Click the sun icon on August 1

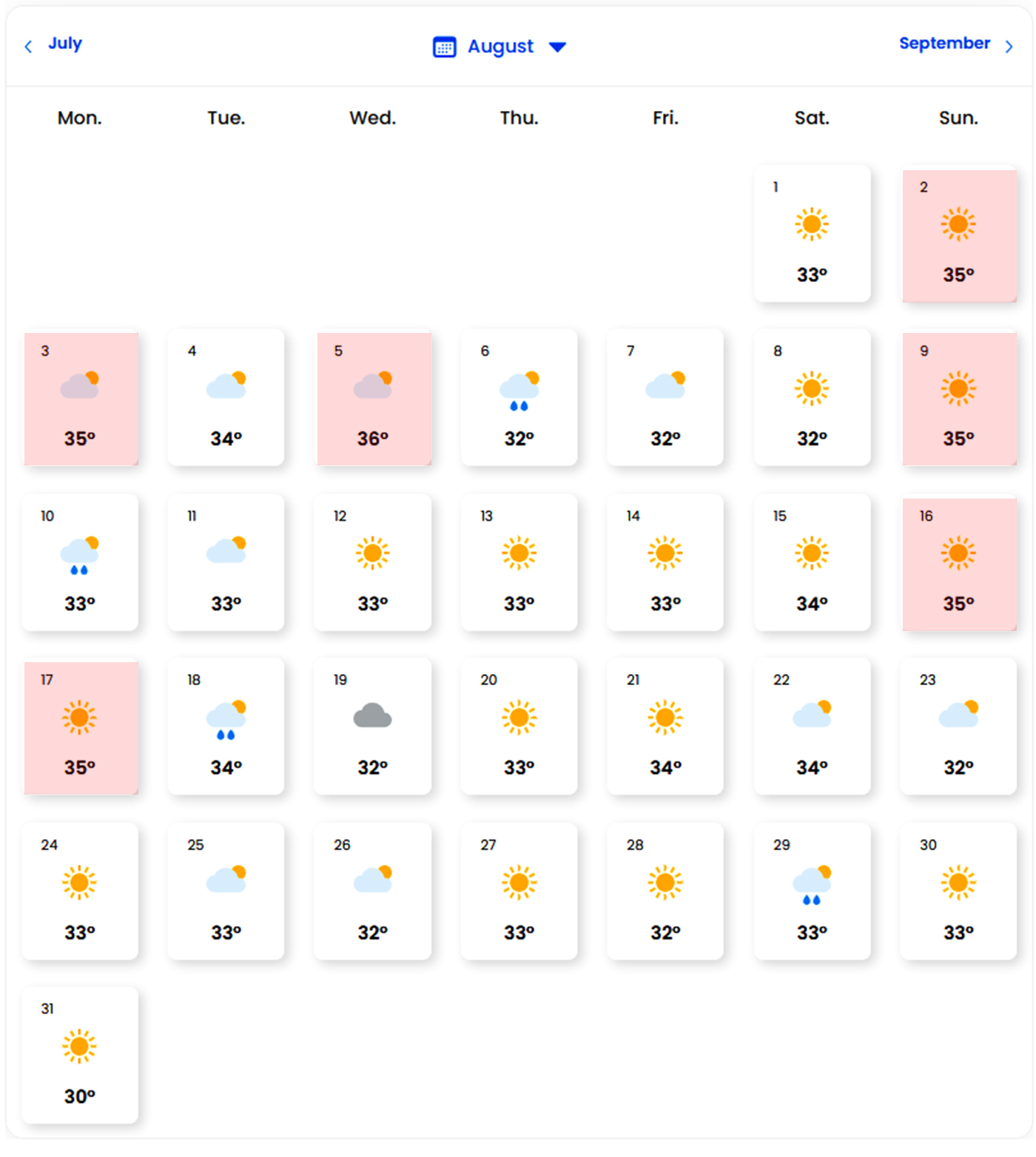812,224
